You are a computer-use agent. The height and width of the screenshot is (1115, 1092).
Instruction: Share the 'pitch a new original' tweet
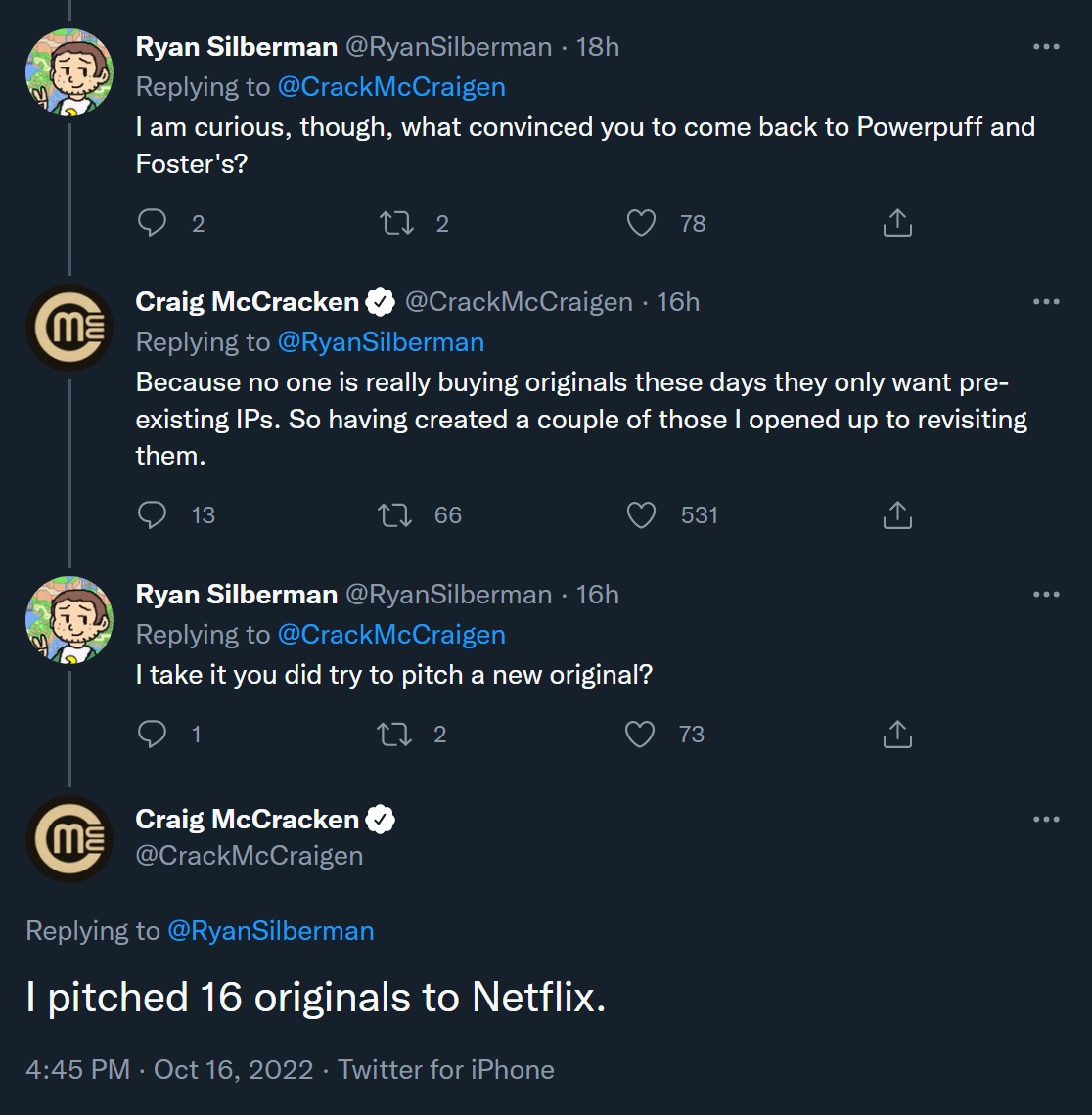pyautogui.click(x=897, y=735)
